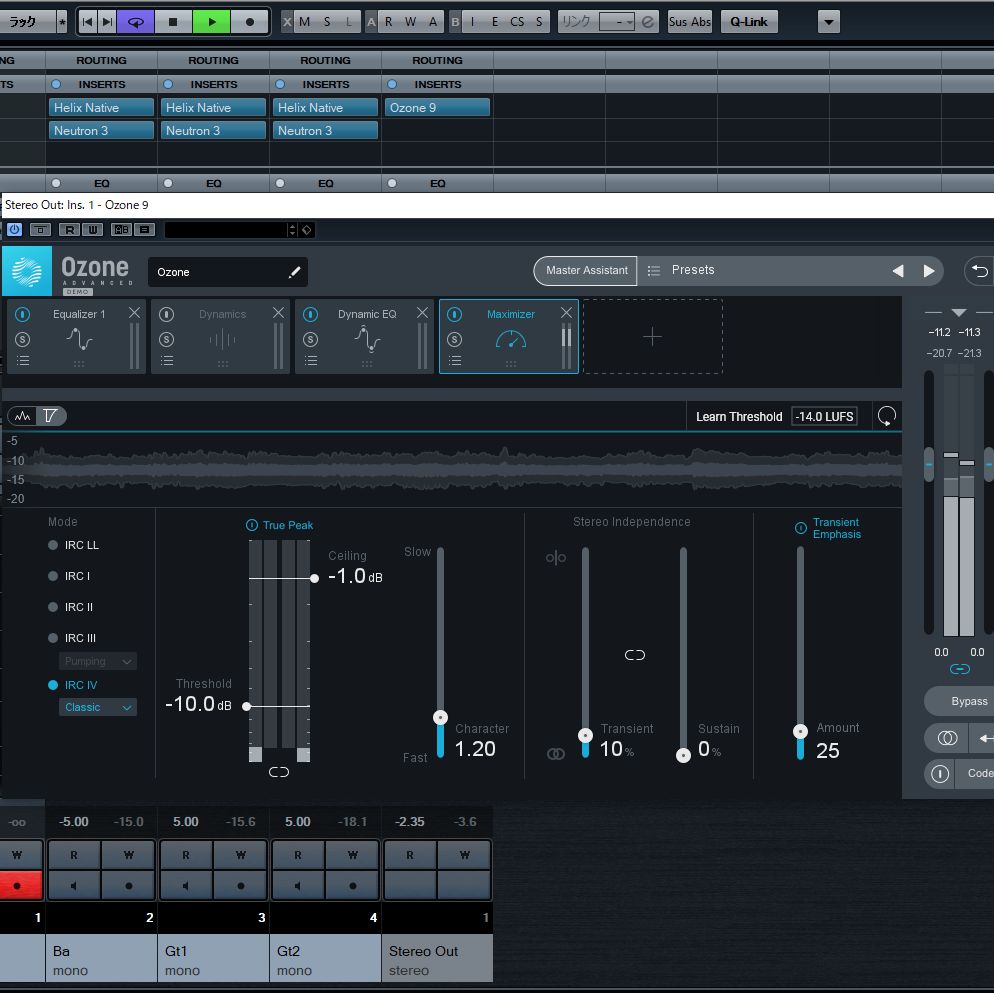Go to next marker in transport

pos(107,22)
